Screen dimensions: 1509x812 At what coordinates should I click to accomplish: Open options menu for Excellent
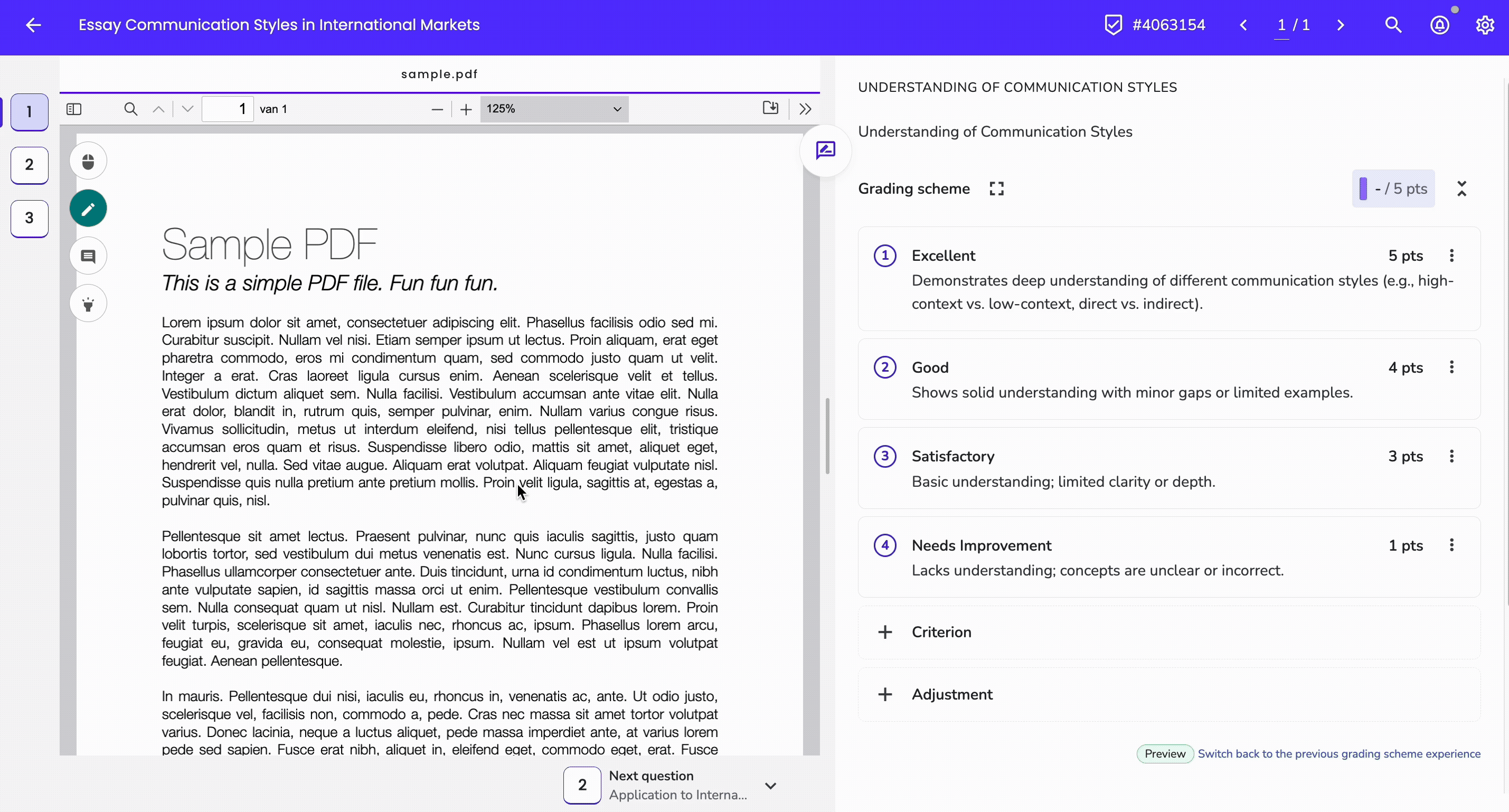[x=1451, y=256]
